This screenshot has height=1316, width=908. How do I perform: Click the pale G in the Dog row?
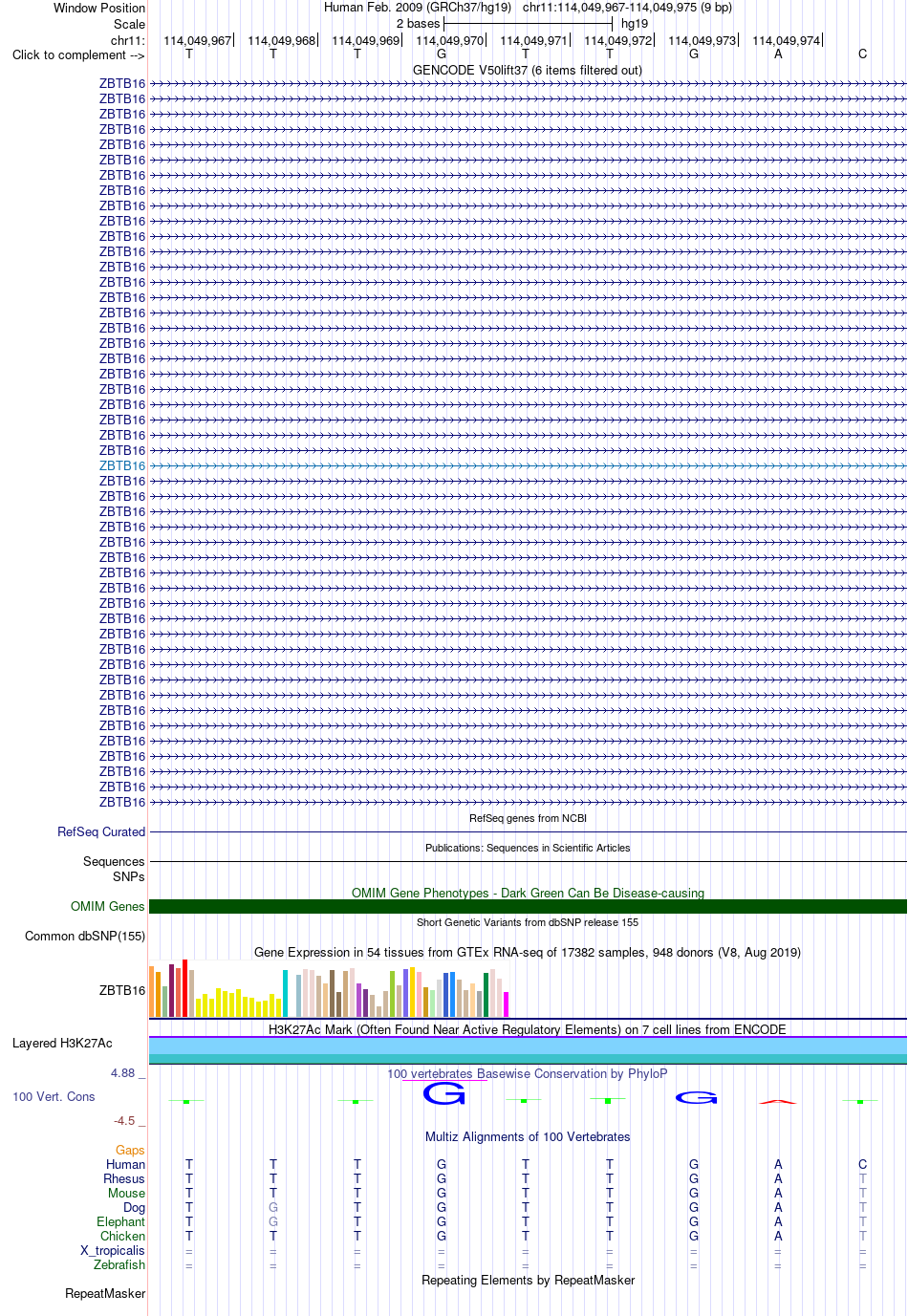point(273,1207)
